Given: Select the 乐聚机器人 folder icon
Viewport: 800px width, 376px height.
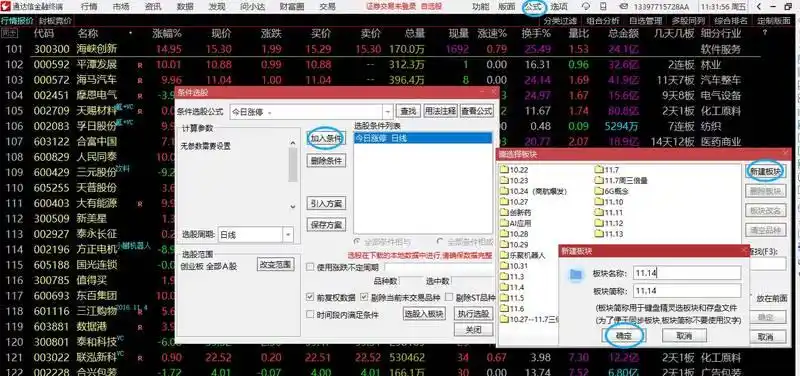Looking at the screenshot, I should tap(505, 256).
